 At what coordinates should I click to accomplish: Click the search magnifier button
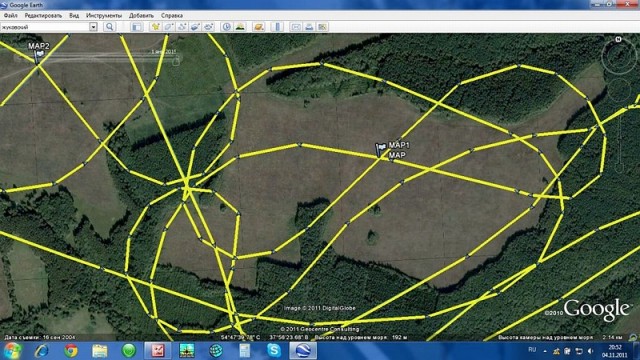coord(109,27)
